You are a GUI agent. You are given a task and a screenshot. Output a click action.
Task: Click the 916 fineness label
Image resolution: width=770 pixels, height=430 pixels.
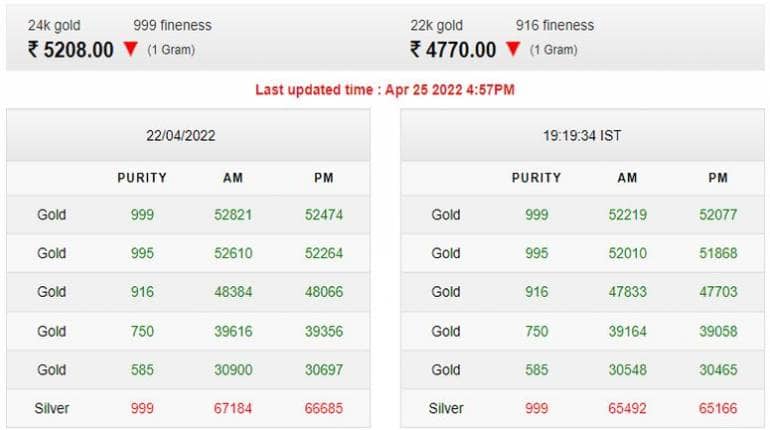(x=554, y=25)
